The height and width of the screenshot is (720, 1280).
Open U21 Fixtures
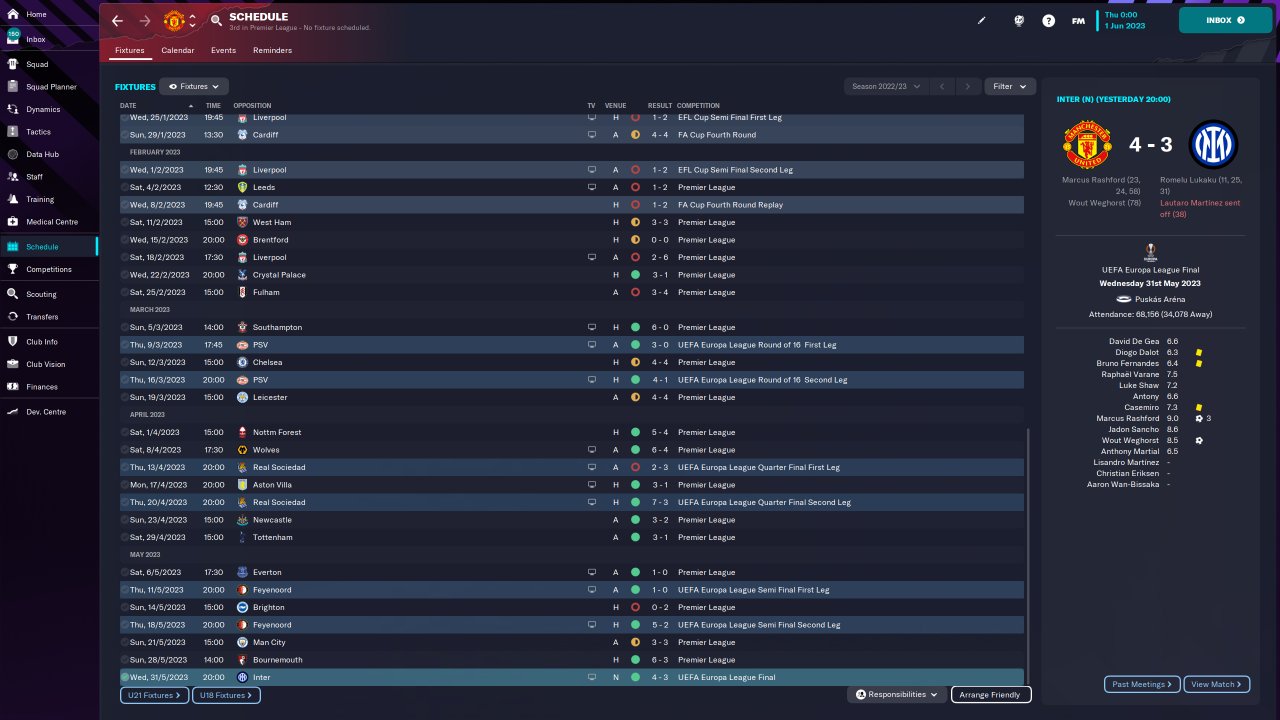click(155, 695)
